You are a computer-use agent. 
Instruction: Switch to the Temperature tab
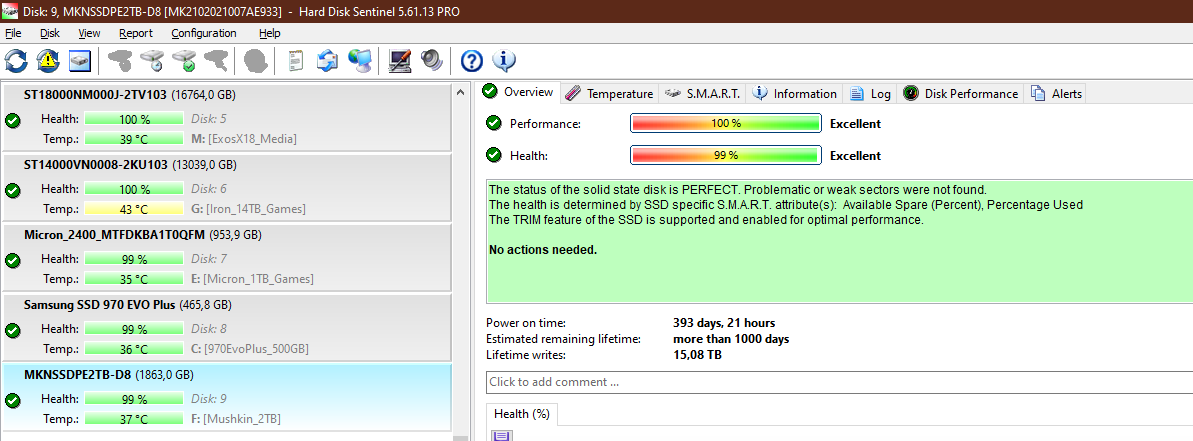point(610,94)
